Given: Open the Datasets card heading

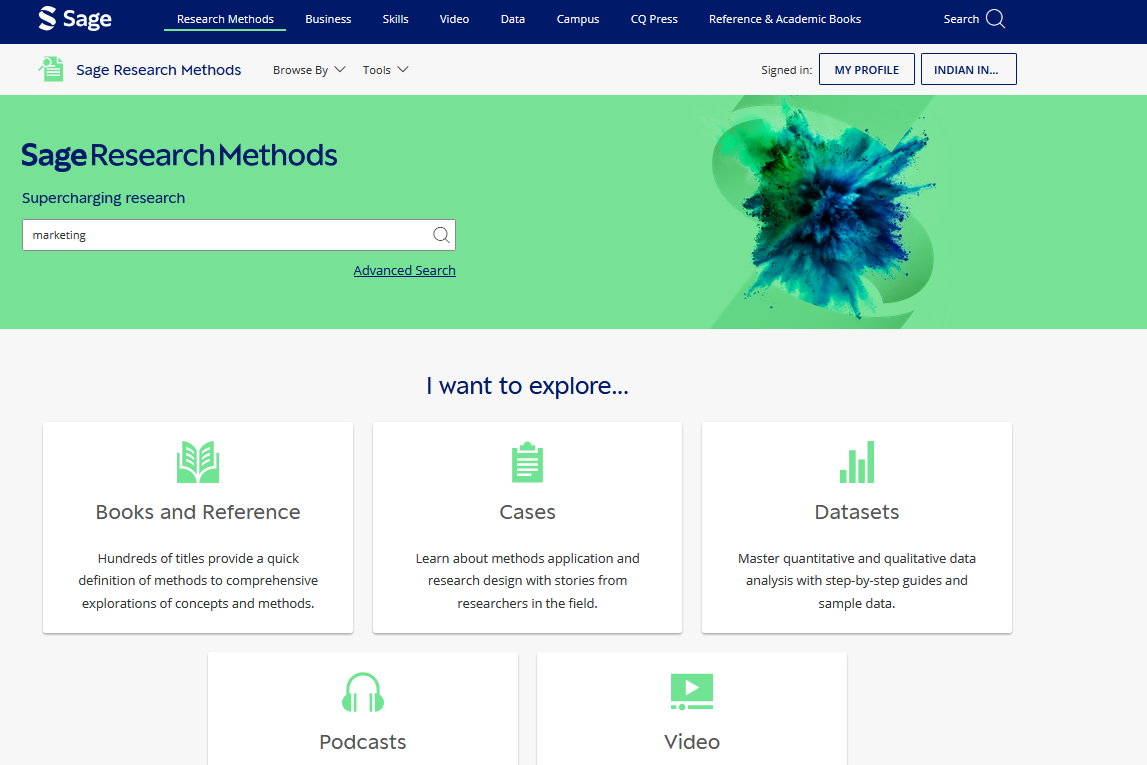Looking at the screenshot, I should pos(857,512).
